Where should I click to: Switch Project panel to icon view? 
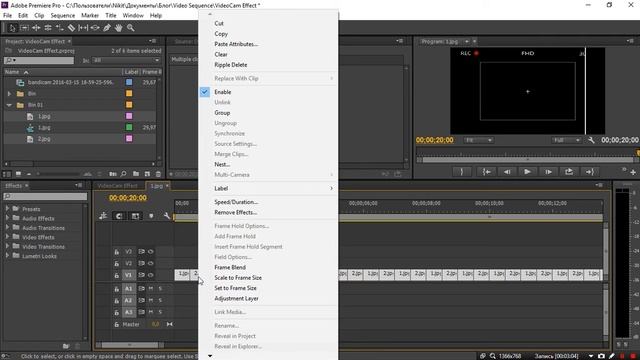click(x=18, y=174)
